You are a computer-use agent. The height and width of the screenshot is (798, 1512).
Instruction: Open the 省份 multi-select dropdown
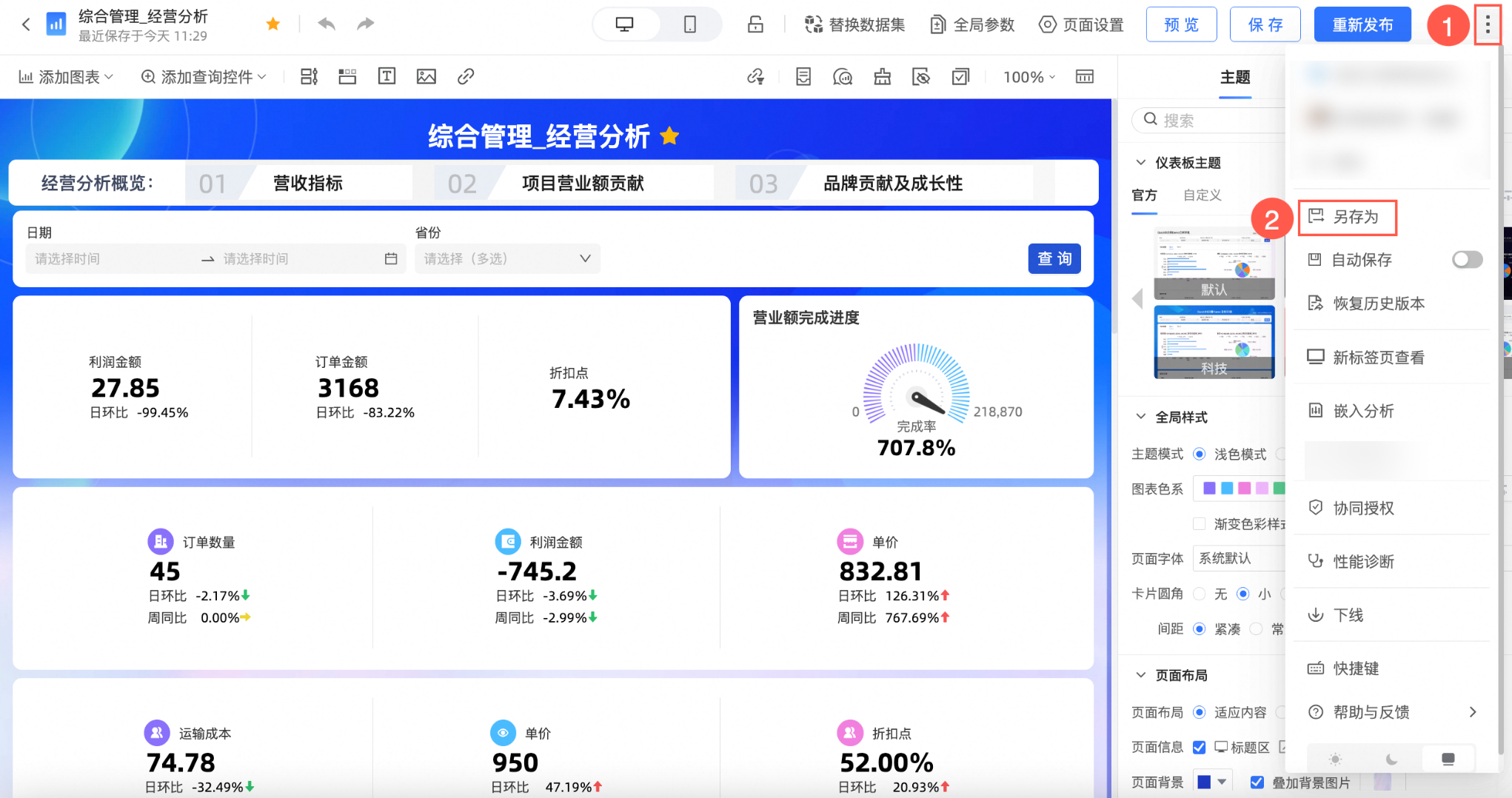click(507, 258)
